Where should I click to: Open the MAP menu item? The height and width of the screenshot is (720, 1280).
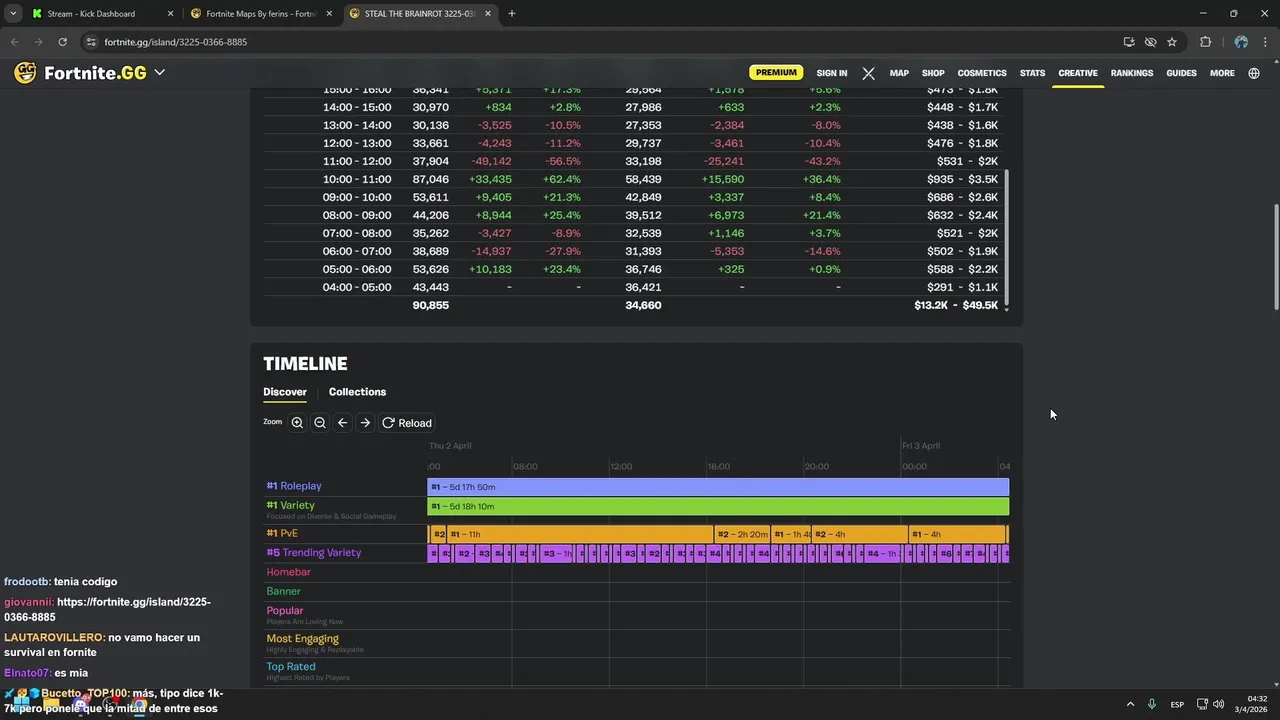[899, 73]
